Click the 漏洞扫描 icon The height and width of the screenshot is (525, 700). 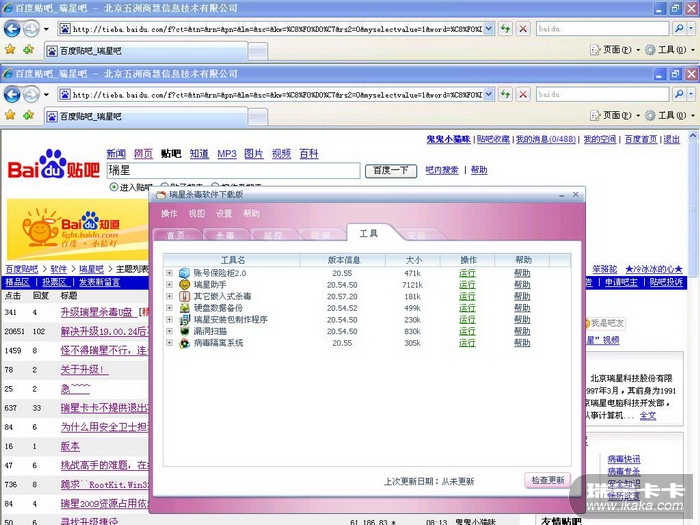pos(184,331)
